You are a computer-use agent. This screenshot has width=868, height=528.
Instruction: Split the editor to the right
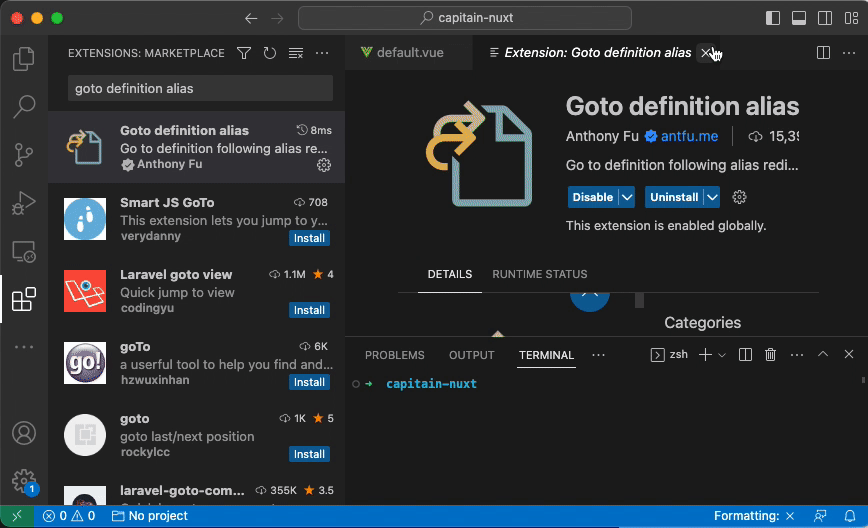pos(823,53)
